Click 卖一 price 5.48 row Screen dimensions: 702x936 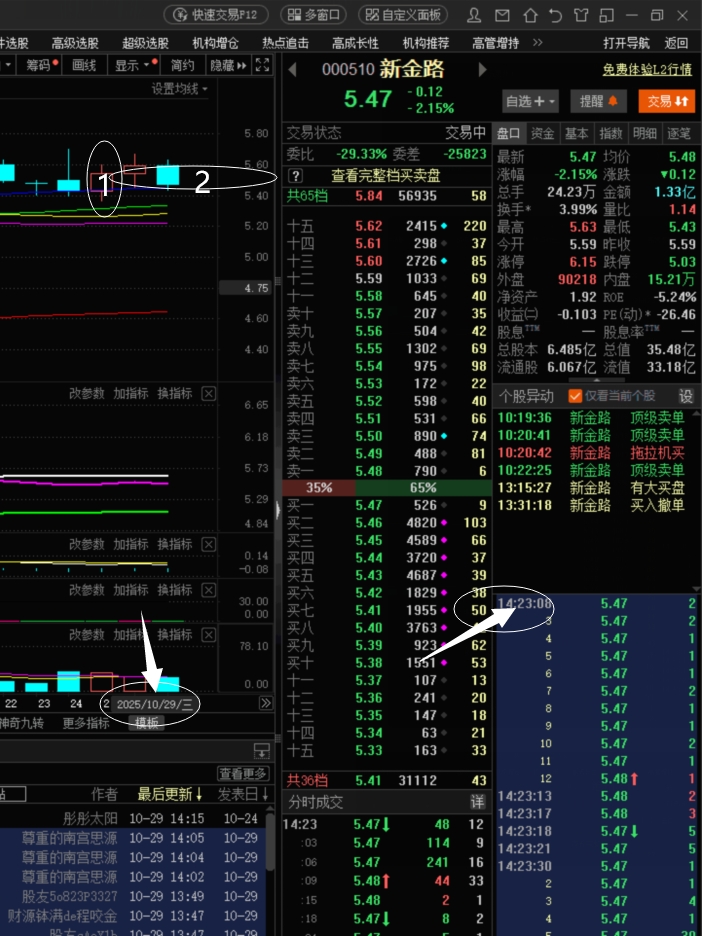click(386, 471)
